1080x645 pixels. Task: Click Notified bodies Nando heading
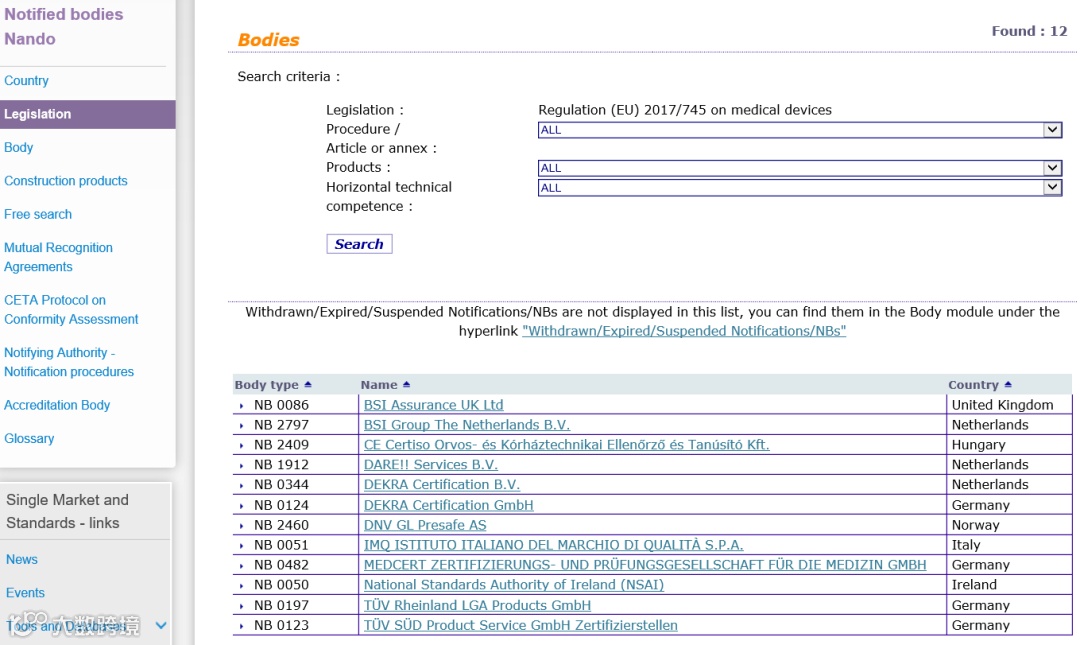pyautogui.click(x=63, y=26)
